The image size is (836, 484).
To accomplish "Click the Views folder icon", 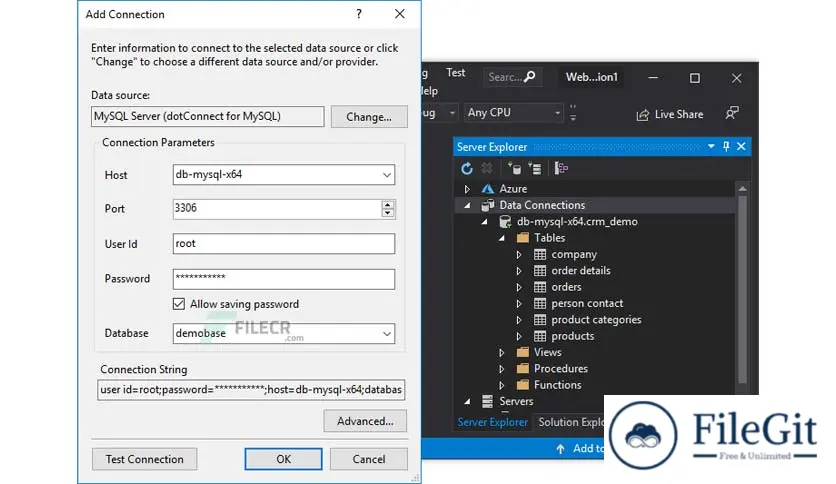I will coord(523,352).
